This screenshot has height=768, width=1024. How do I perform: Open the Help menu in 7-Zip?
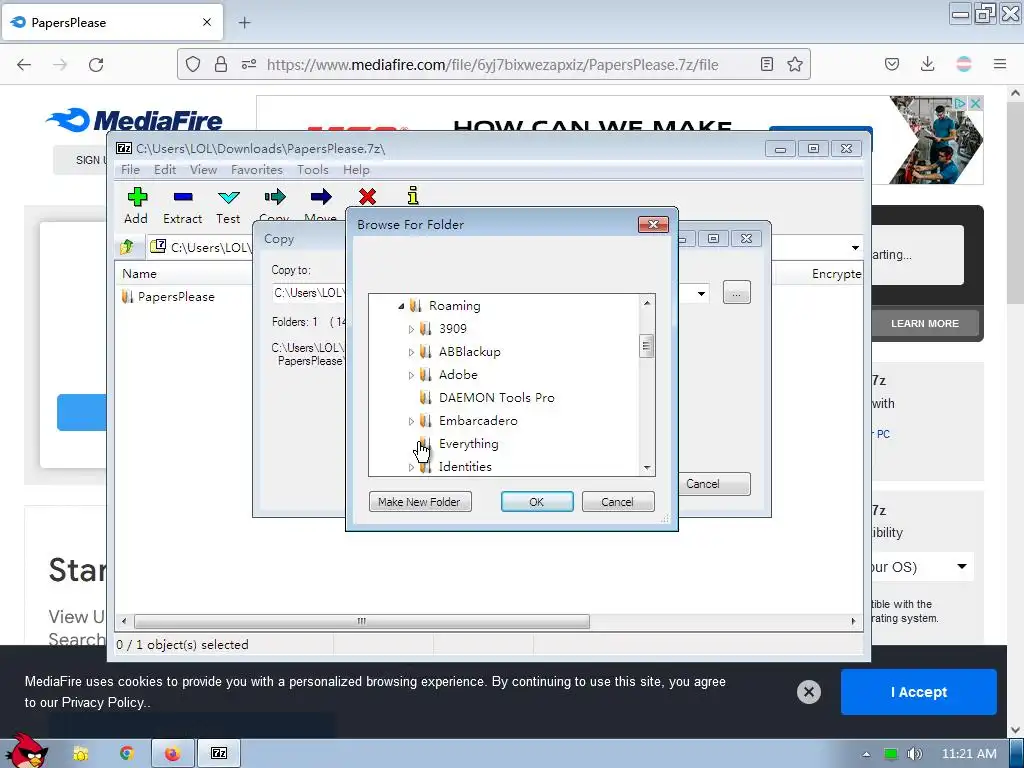point(356,170)
